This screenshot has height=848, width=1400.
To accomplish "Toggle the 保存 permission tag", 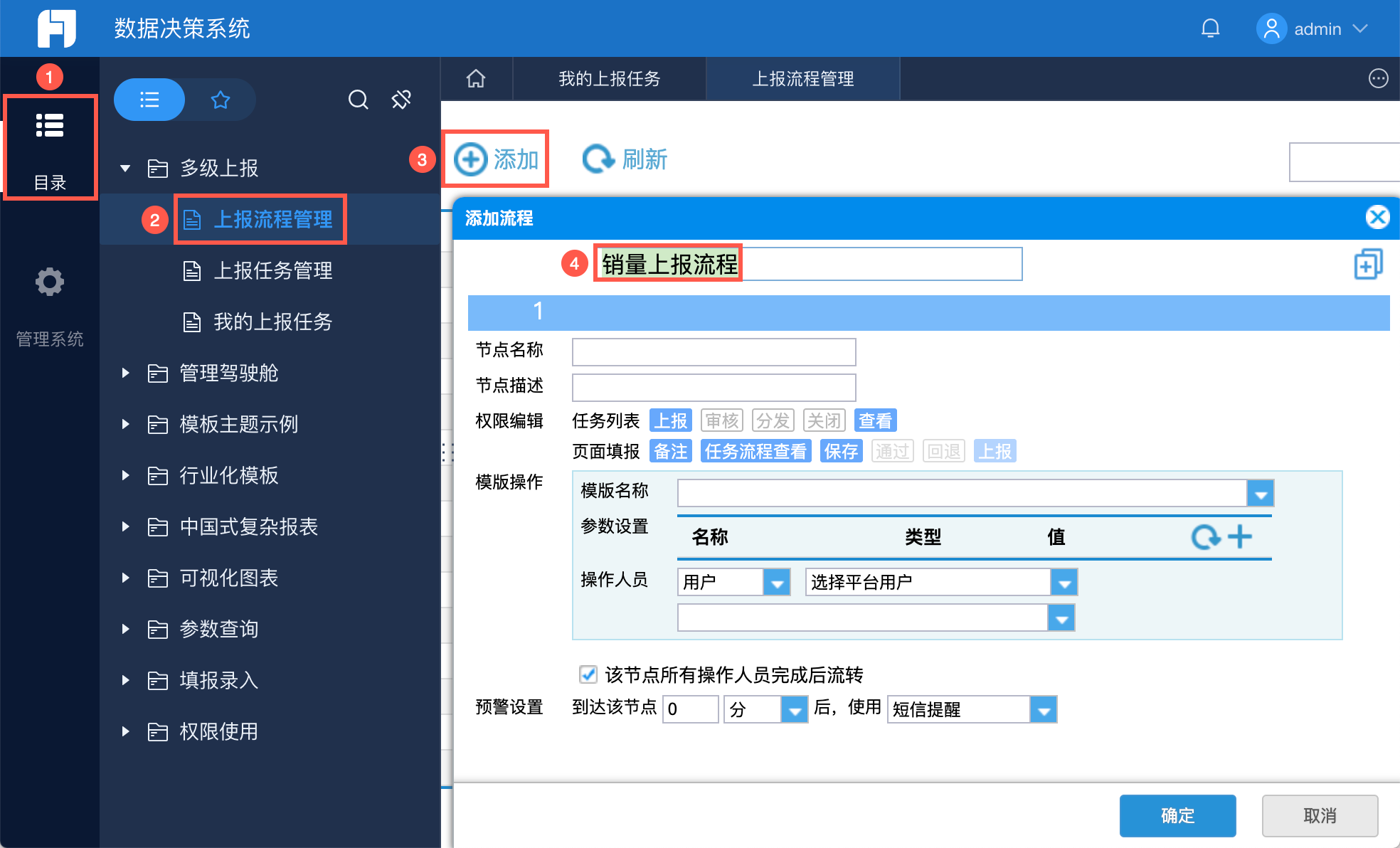I will click(x=841, y=451).
